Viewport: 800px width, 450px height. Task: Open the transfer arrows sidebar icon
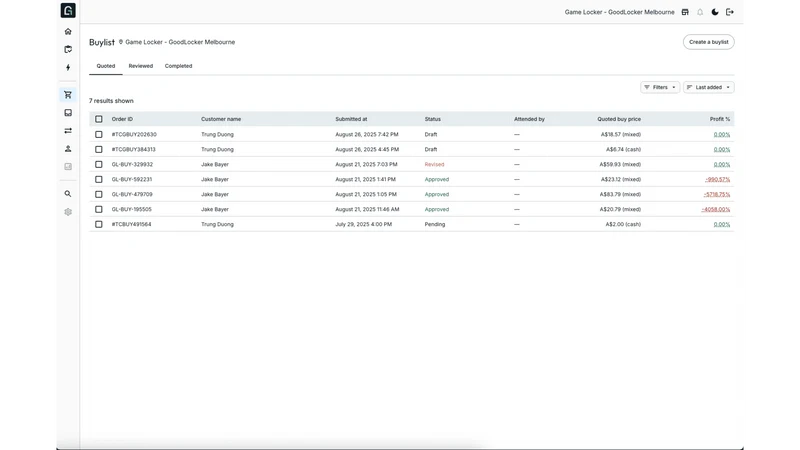[x=68, y=131]
